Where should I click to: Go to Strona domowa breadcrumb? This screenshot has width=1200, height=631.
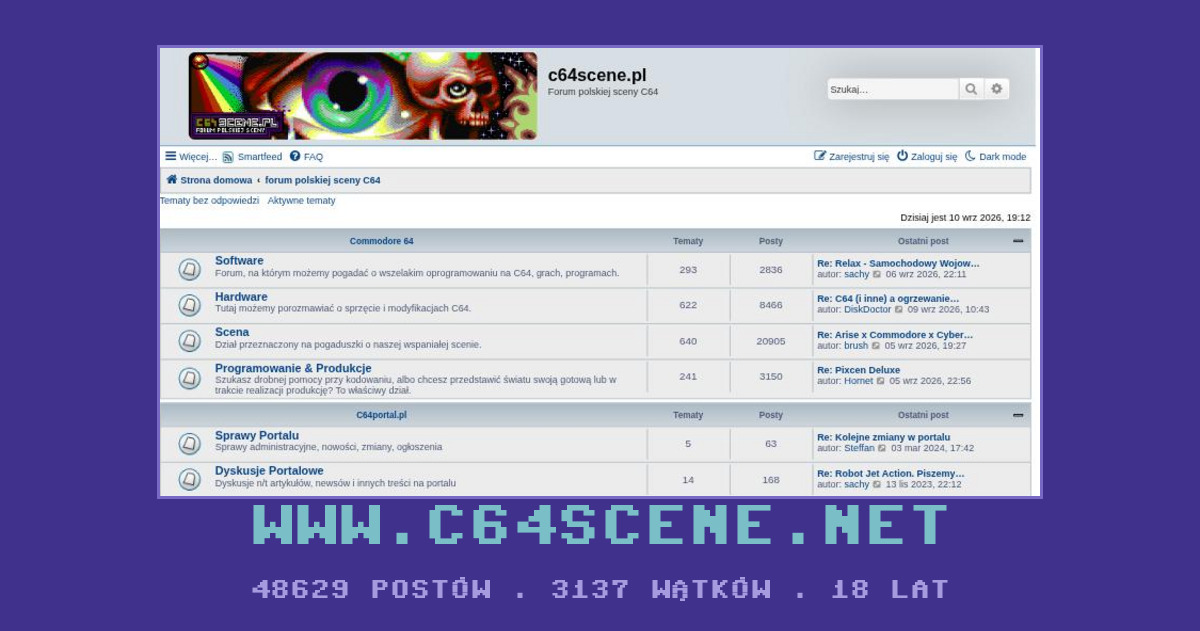click(x=209, y=181)
